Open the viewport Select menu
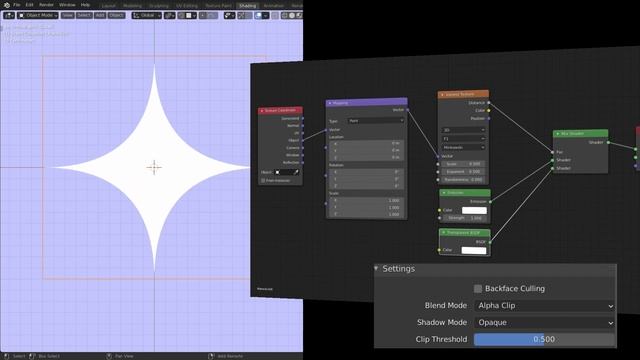Viewport: 640px width, 360px height. 84,16
